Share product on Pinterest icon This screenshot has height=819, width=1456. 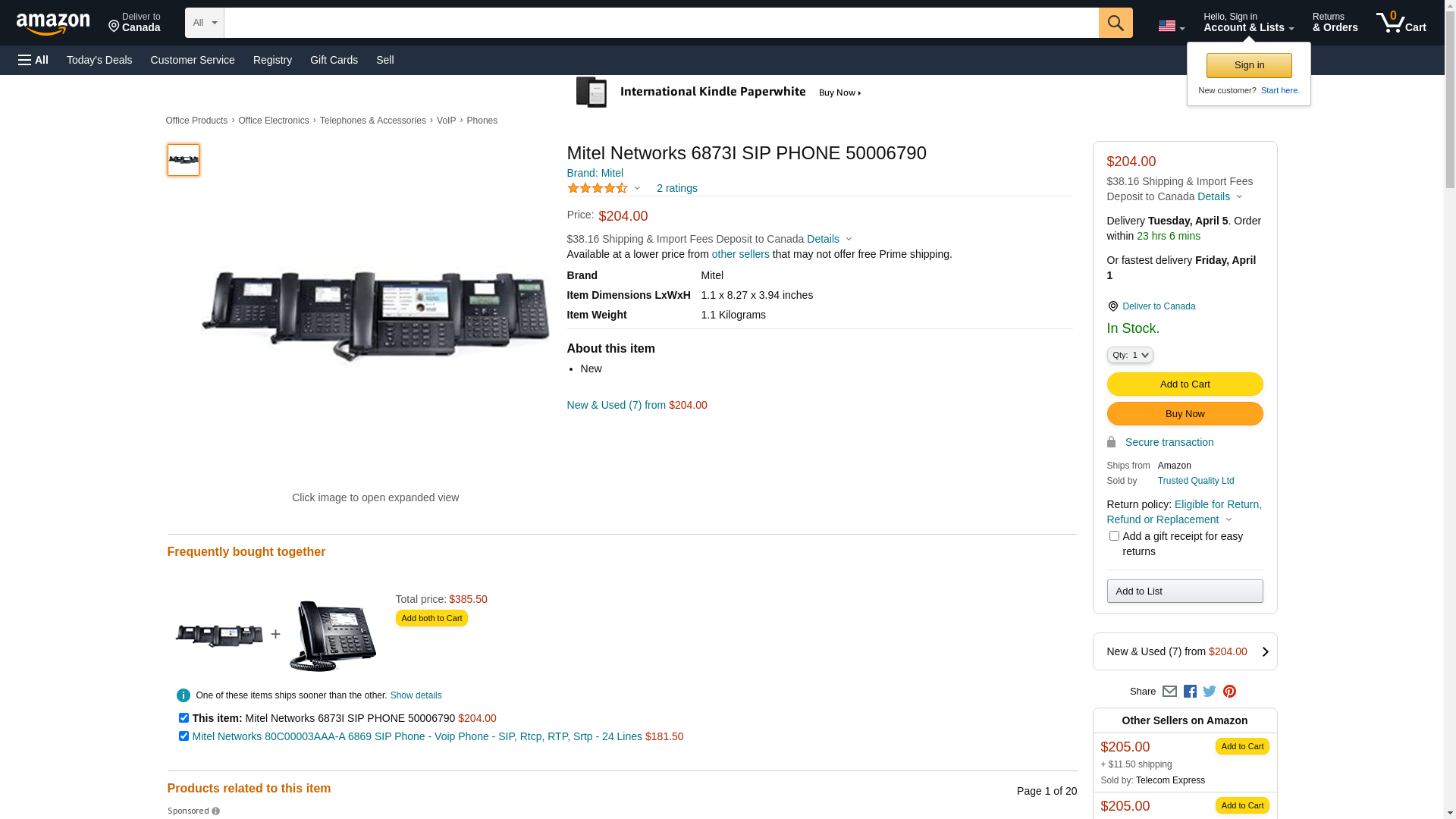pyautogui.click(x=1229, y=692)
